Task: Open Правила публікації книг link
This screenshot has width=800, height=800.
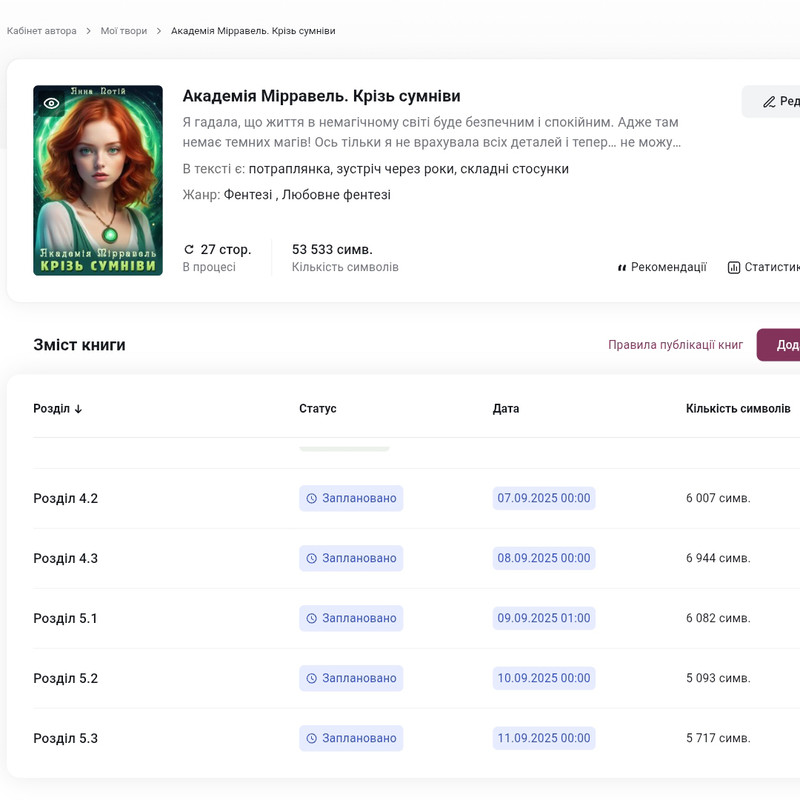Action: click(676, 345)
